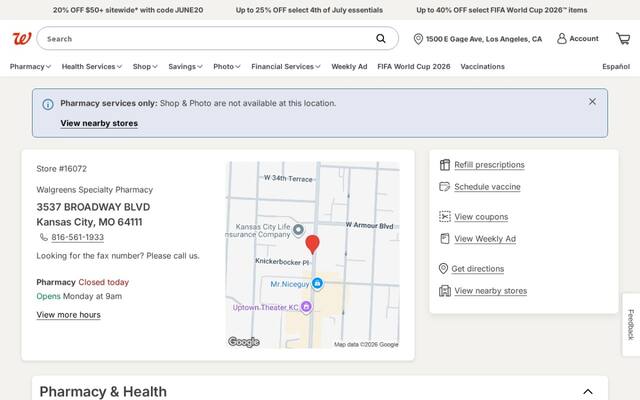Expand the Photo menu
This screenshot has width=640, height=400.
click(227, 67)
